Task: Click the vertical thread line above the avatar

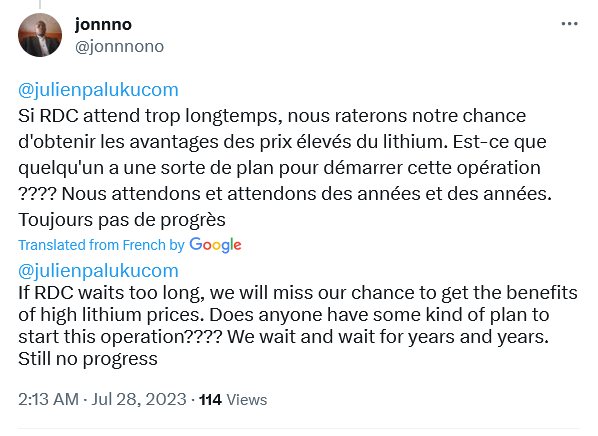Action: 40,4
